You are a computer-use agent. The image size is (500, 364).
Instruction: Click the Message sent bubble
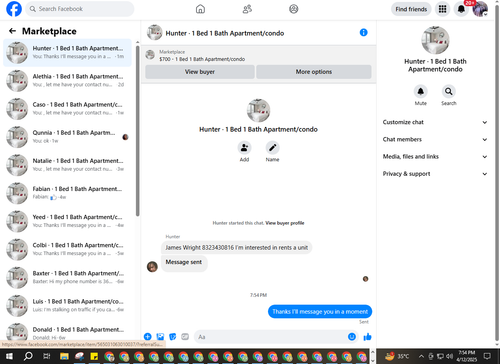tap(184, 262)
